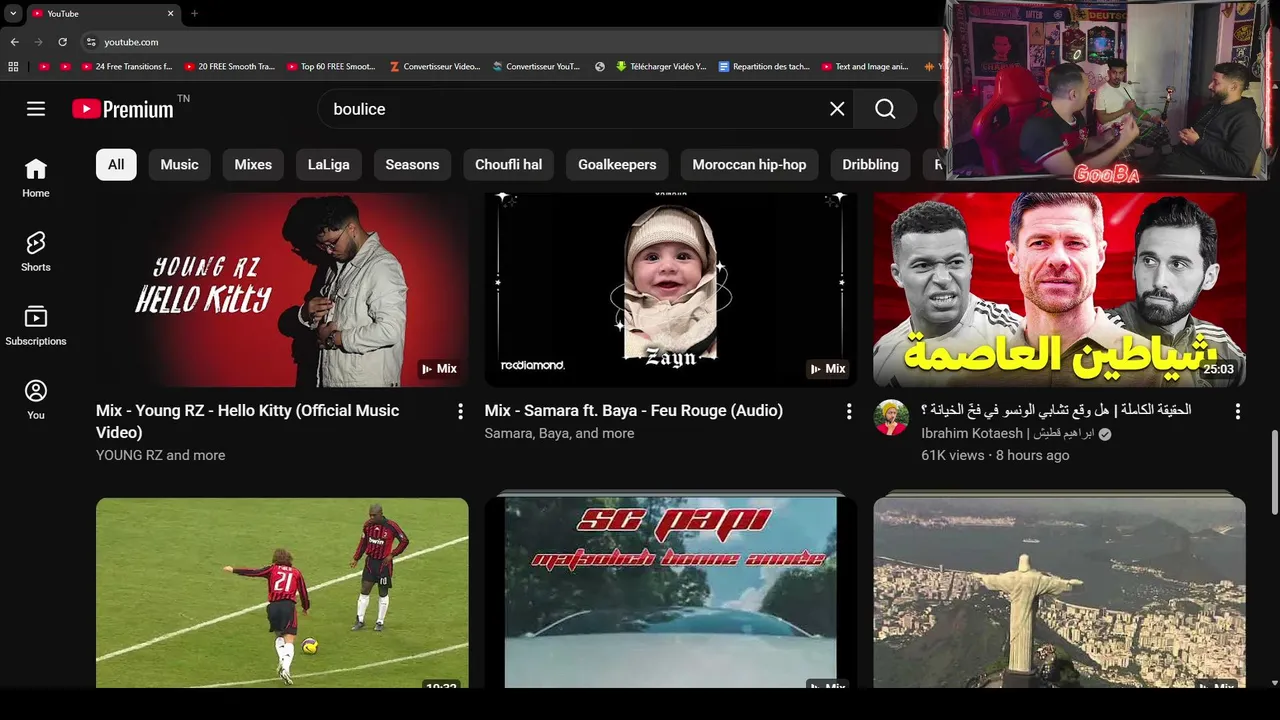Open 'Text and Image ani...' bookmark
This screenshot has width=1280, height=720.
click(866, 67)
